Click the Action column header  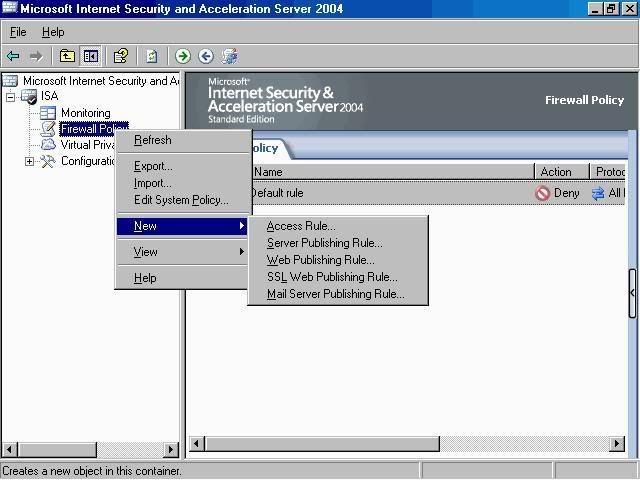coord(562,172)
